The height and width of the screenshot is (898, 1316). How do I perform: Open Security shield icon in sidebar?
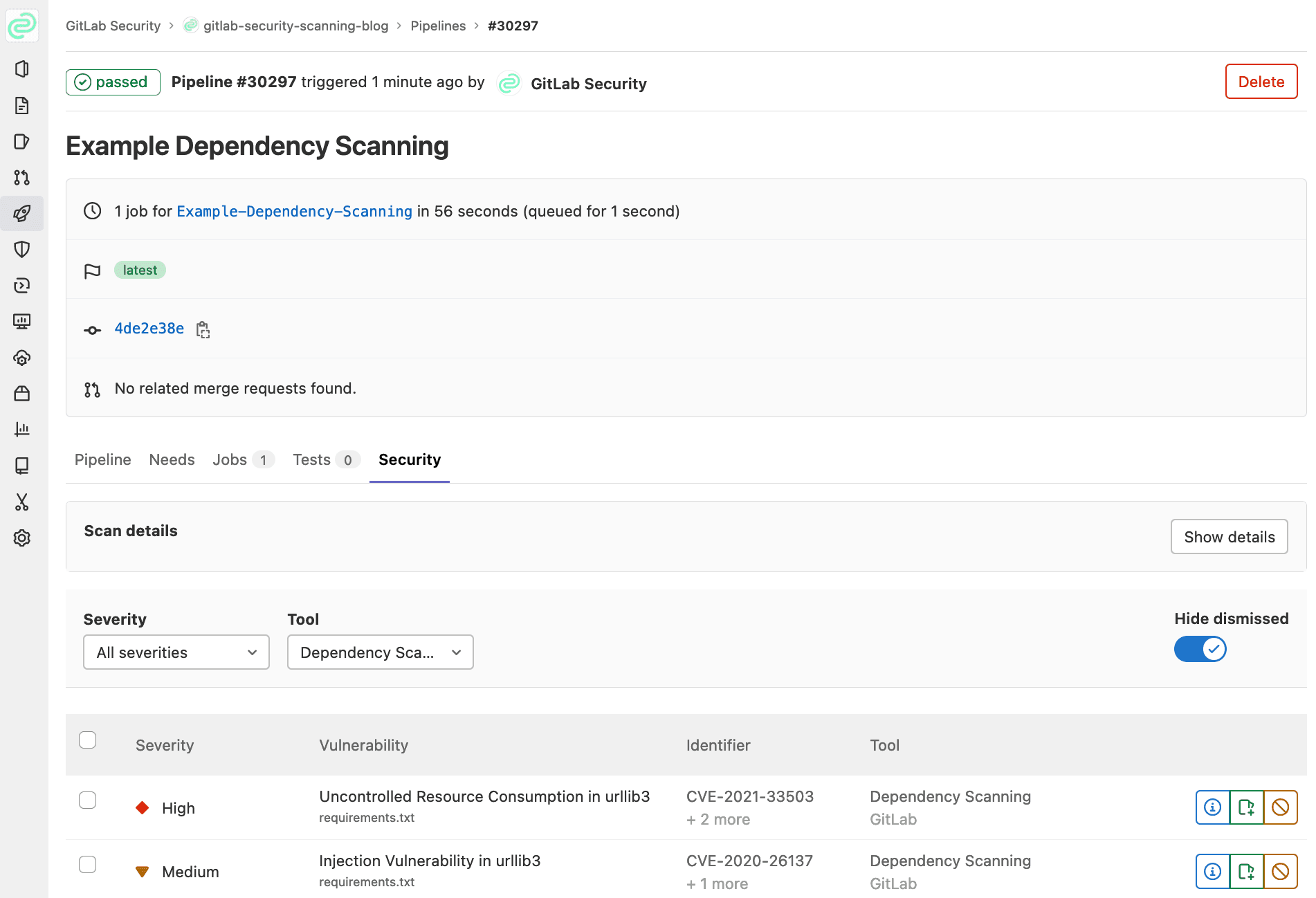tap(22, 249)
